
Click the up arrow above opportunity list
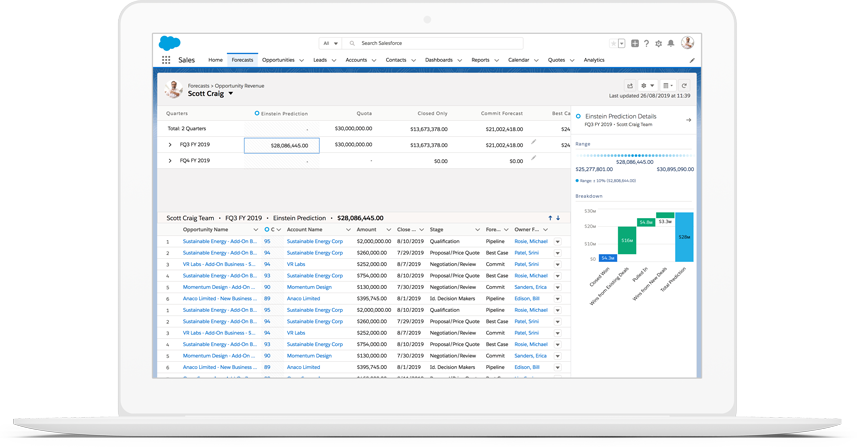pyautogui.click(x=550, y=218)
